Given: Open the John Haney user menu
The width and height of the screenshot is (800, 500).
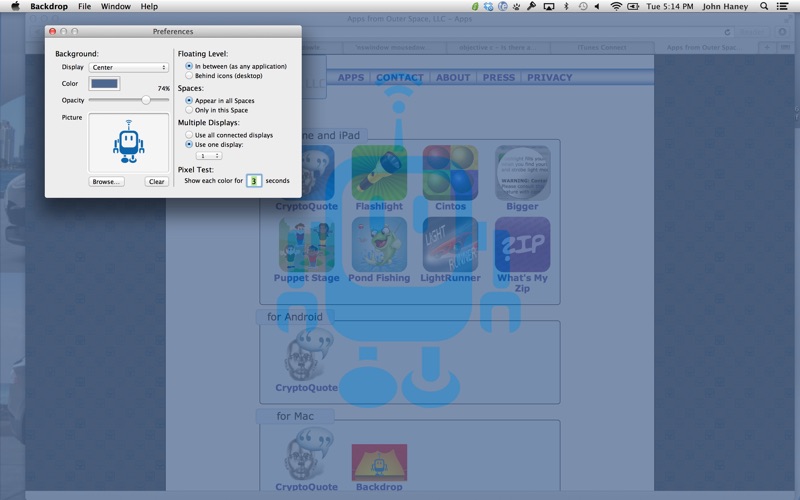Looking at the screenshot, I should [x=725, y=6].
